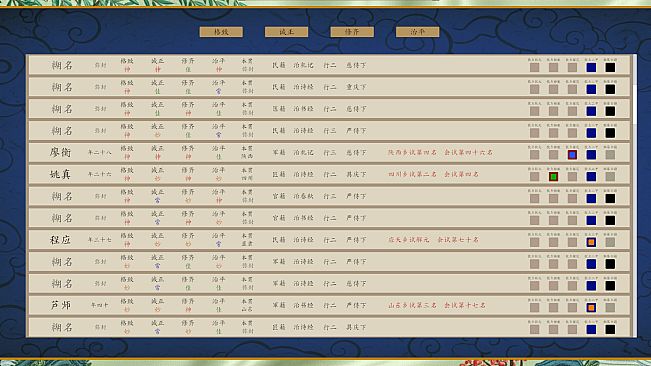Viewport: 651px width, 366px height.
Task: Click the text 陕西乡试第四名
Action: click(412, 152)
